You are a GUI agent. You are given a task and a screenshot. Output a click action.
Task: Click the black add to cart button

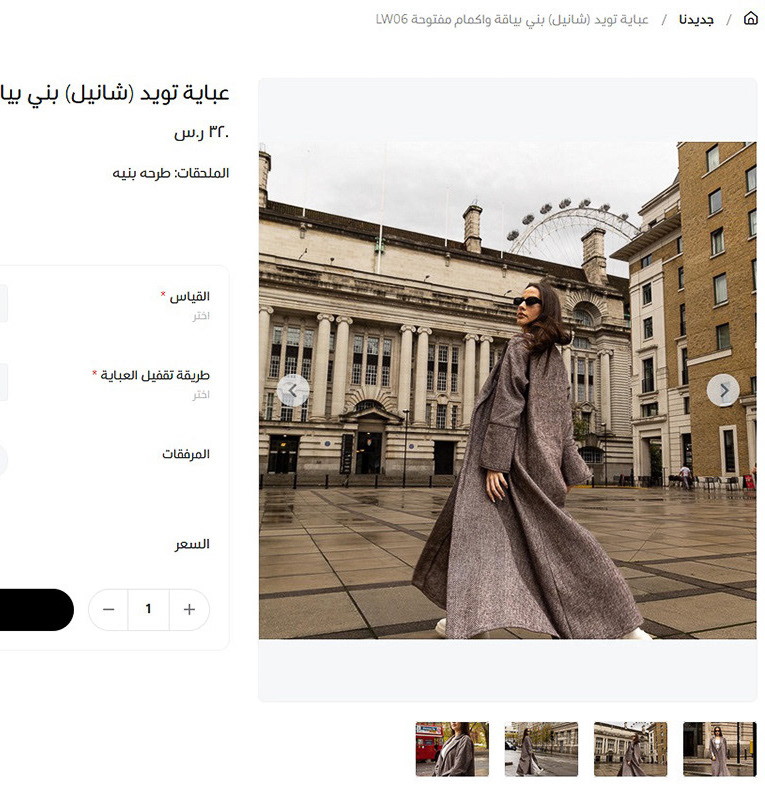pyautogui.click(x=37, y=609)
